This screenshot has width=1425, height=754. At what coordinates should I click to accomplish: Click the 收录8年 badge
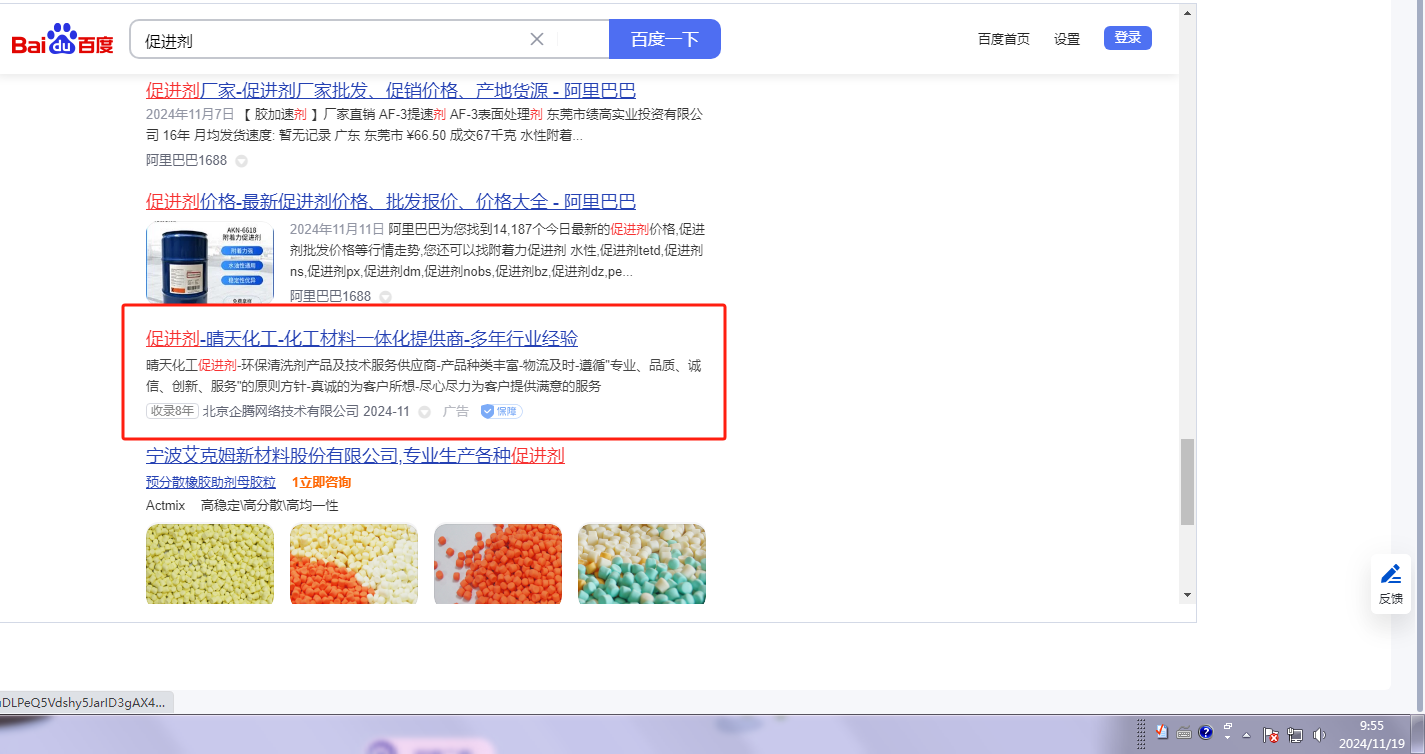[172, 411]
